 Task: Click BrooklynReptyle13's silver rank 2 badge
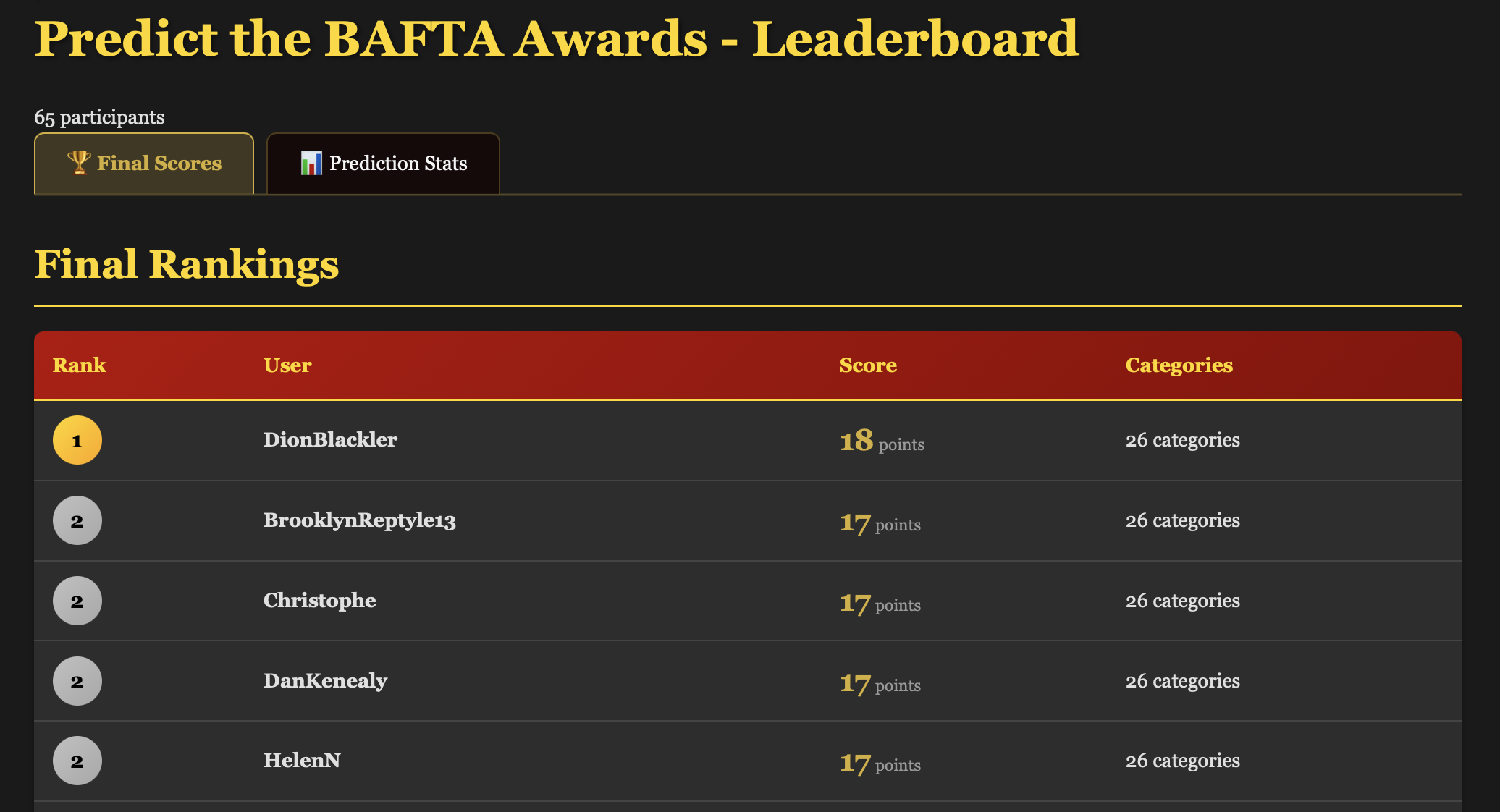pyautogui.click(x=77, y=520)
